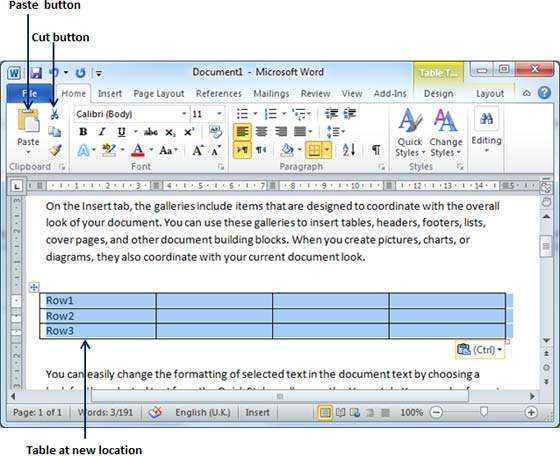Toggle Bold formatting
560x456 pixels.
click(83, 132)
